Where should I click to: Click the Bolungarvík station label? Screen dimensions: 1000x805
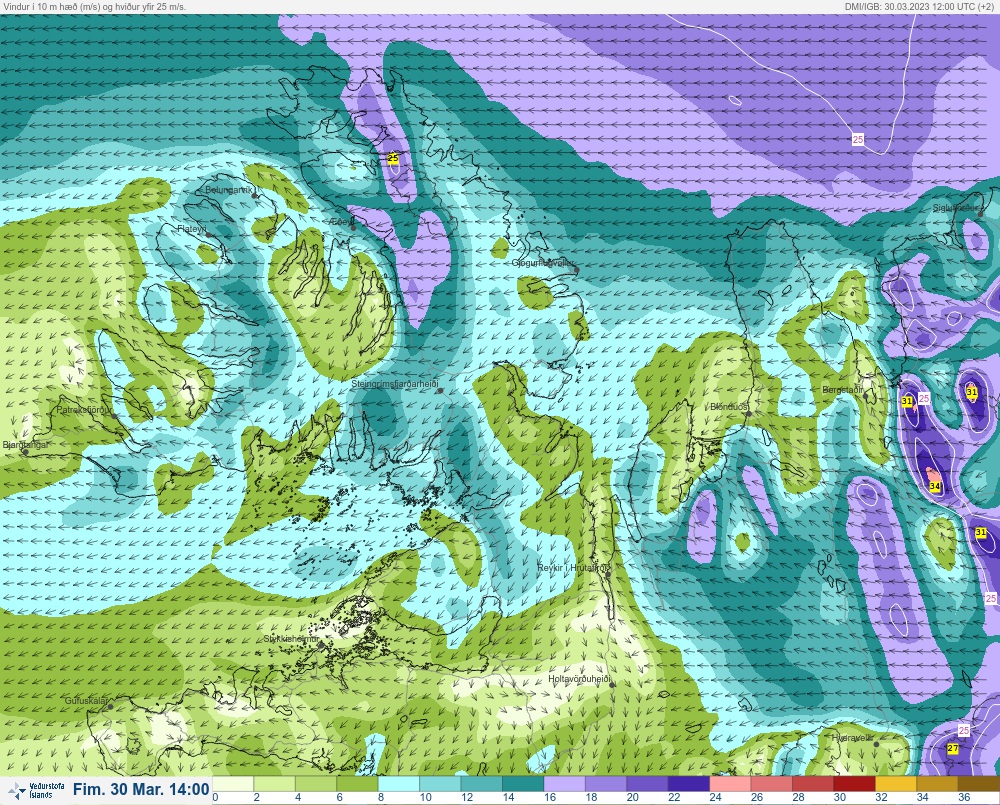tap(229, 190)
